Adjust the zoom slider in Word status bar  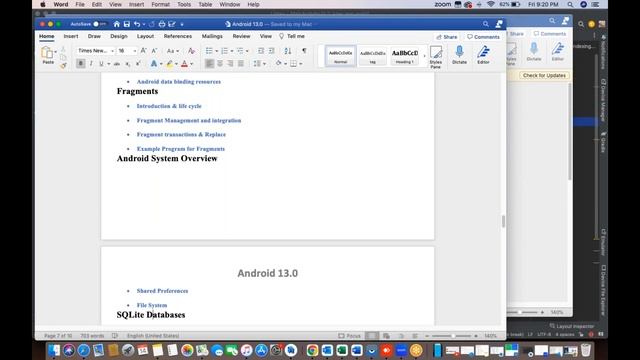click(x=452, y=336)
